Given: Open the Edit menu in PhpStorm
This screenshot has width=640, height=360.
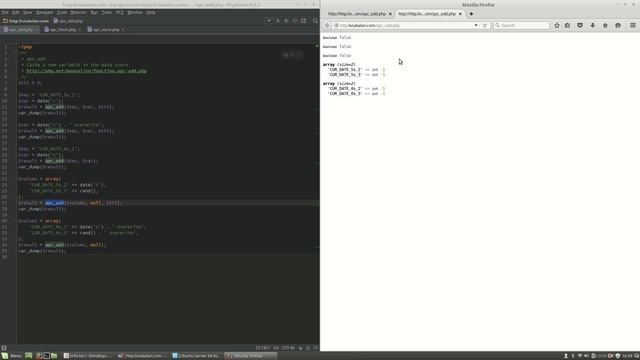Looking at the screenshot, I should [16, 13].
